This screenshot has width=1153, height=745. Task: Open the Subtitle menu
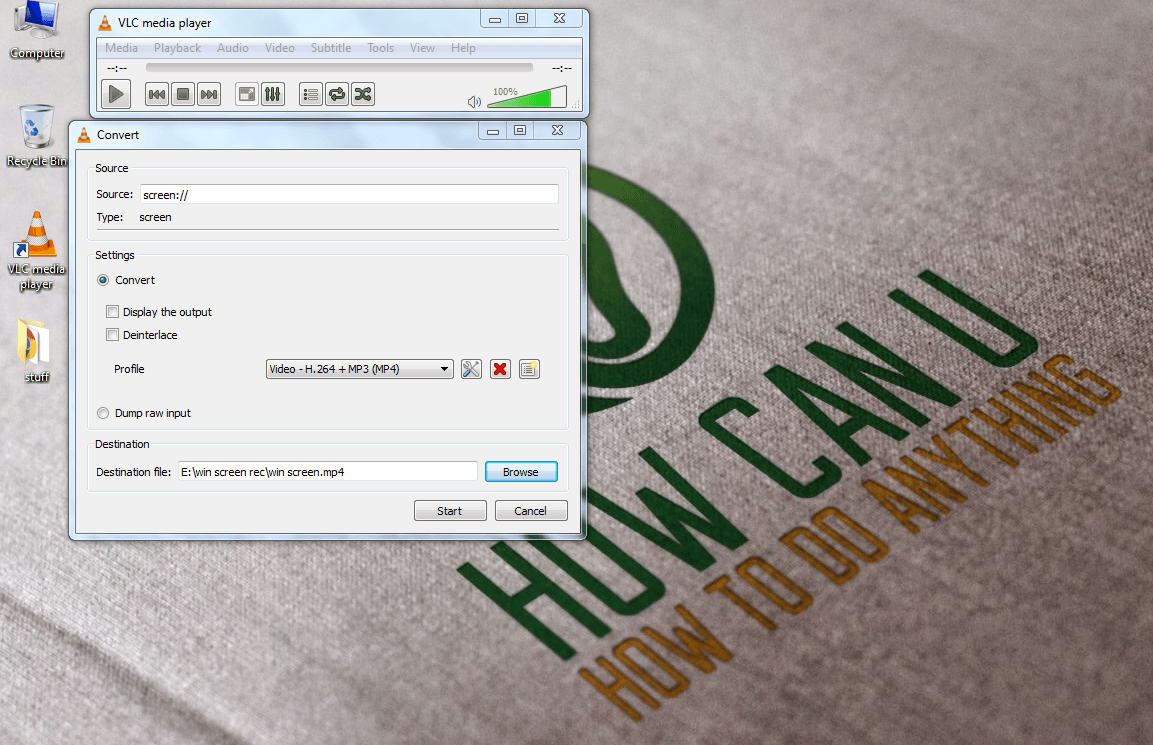click(x=331, y=48)
